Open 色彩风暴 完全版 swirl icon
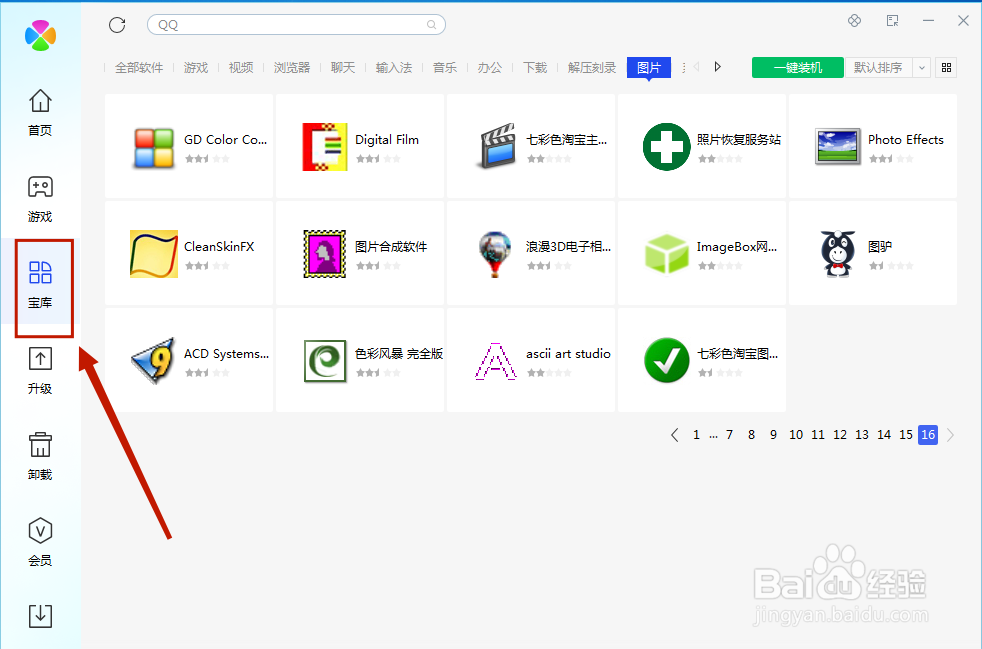Image resolution: width=982 pixels, height=649 pixels. coord(324,361)
